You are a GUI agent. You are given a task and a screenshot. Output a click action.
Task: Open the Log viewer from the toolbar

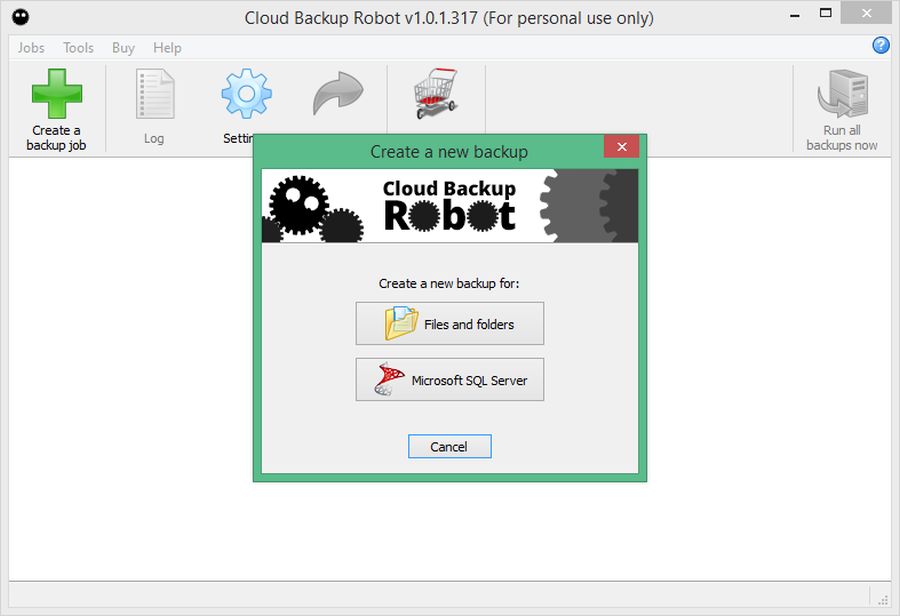click(x=154, y=97)
